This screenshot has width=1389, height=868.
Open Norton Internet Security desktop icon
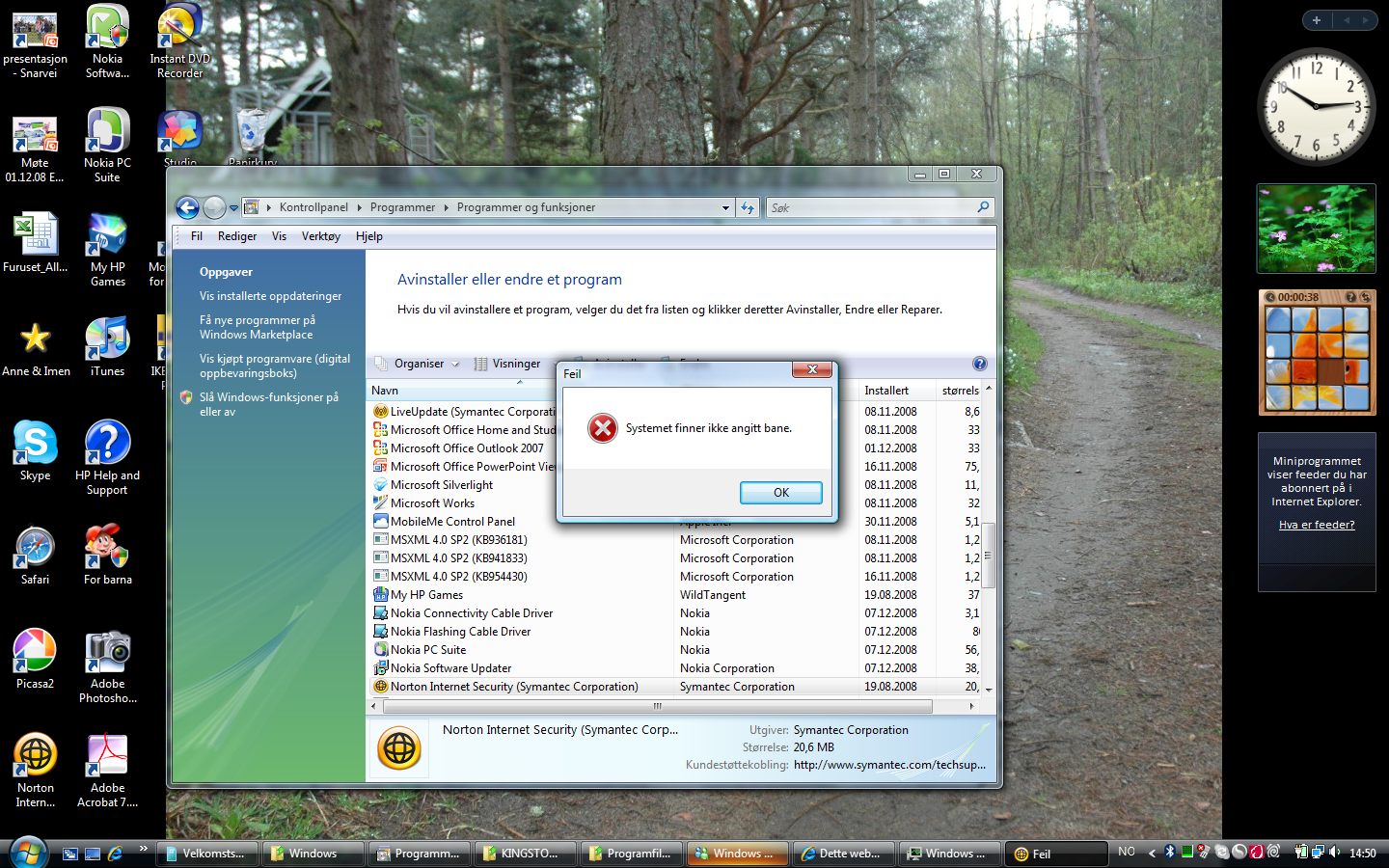(36, 771)
